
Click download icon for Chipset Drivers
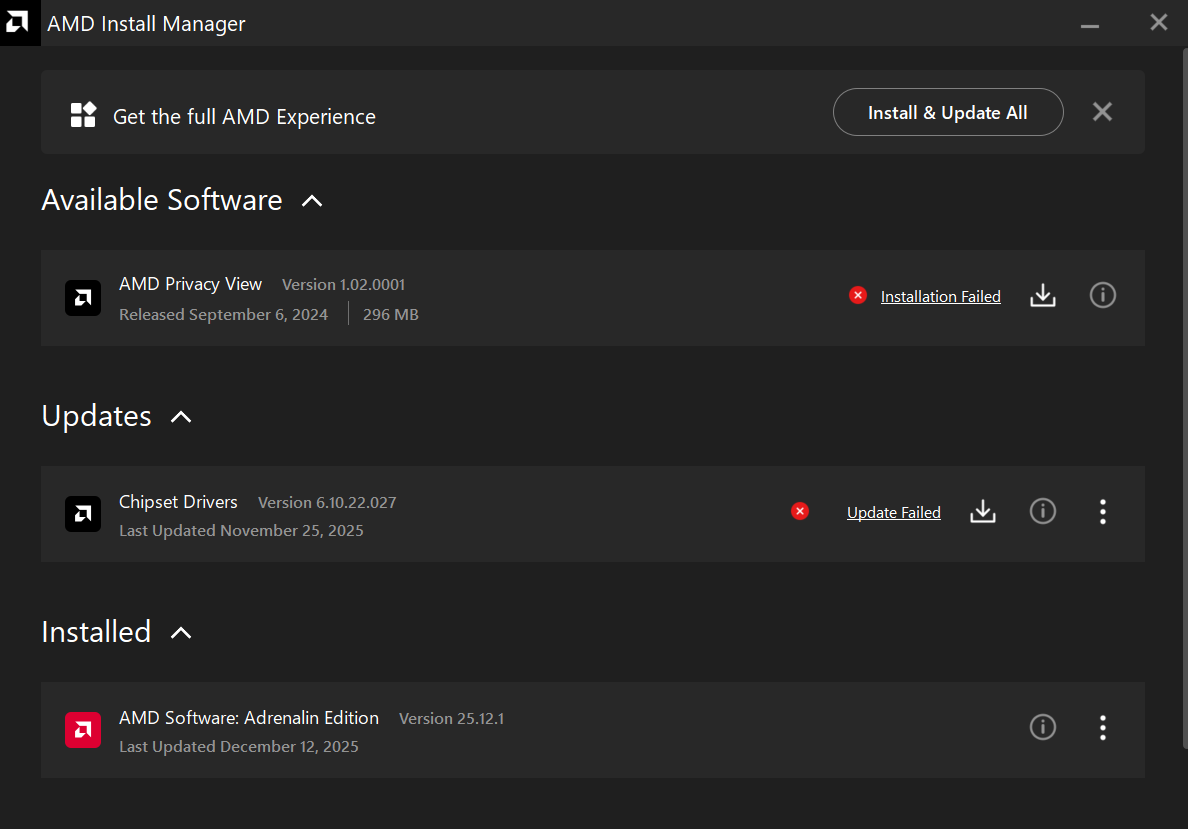tap(983, 512)
